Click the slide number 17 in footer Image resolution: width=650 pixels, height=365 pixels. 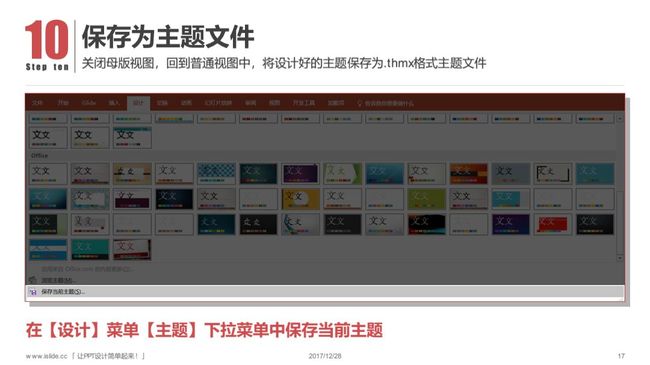click(x=621, y=356)
